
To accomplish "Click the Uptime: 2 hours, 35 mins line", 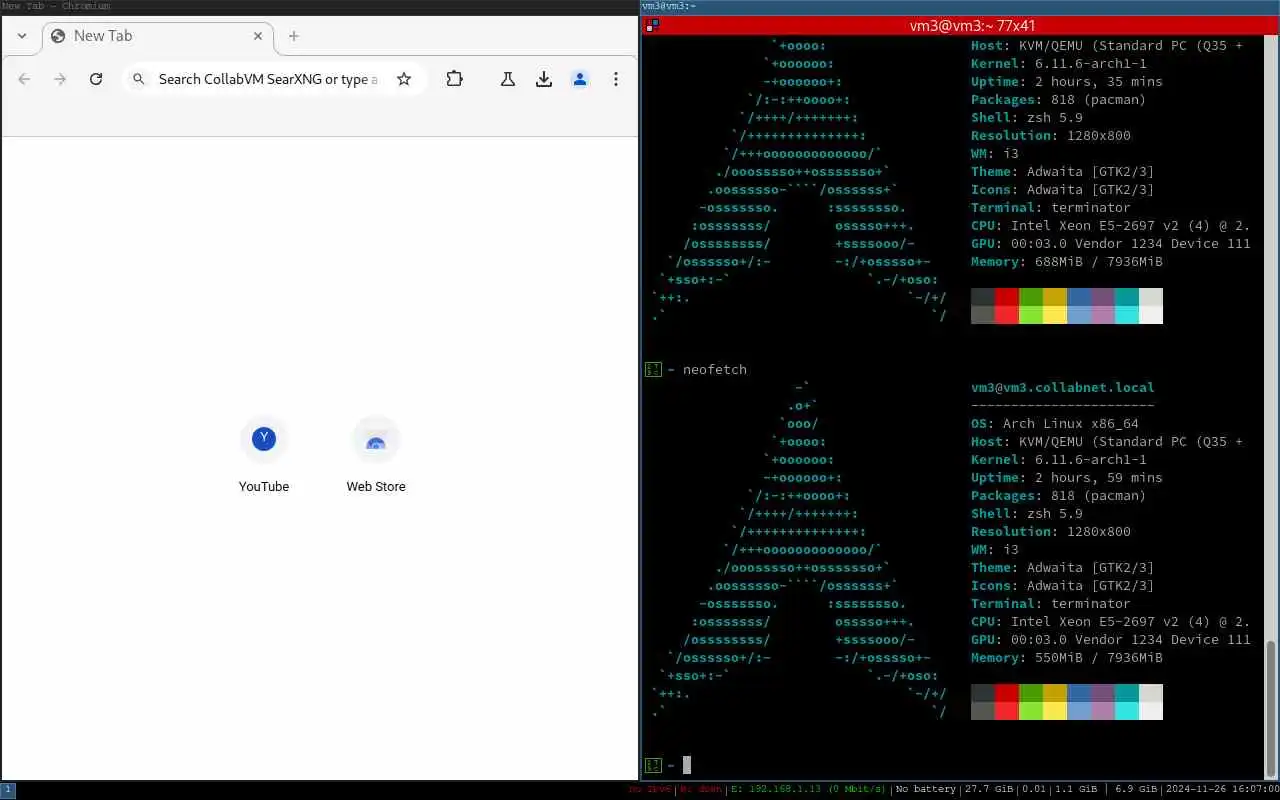I will tap(1066, 82).
